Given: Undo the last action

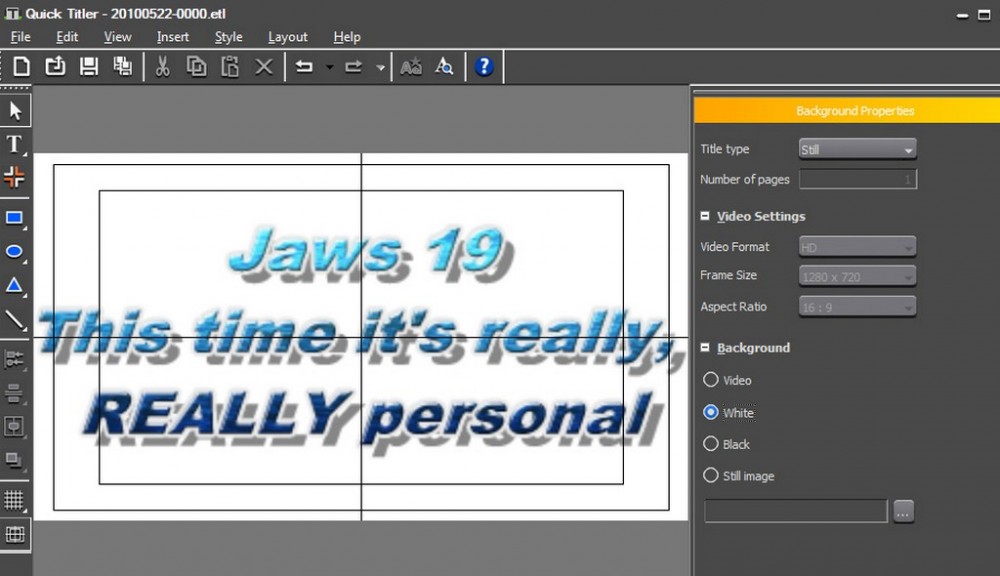Looking at the screenshot, I should coord(304,66).
